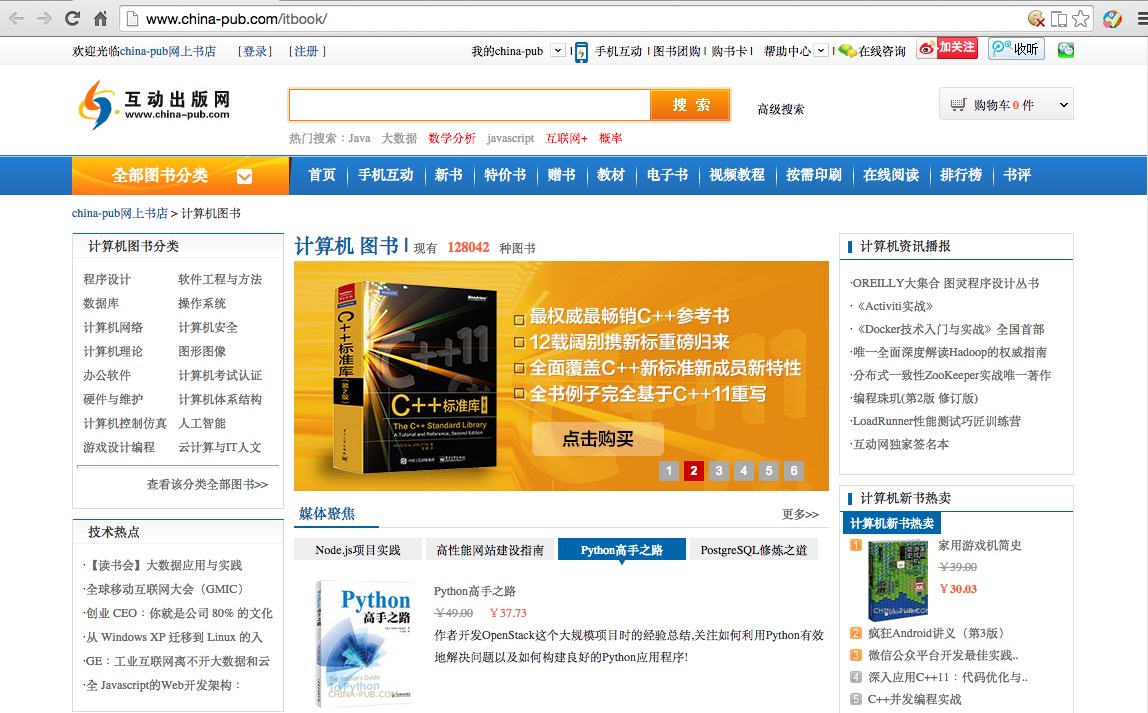Open the 游戏设计编程 category
This screenshot has width=1148, height=713.
[119, 447]
